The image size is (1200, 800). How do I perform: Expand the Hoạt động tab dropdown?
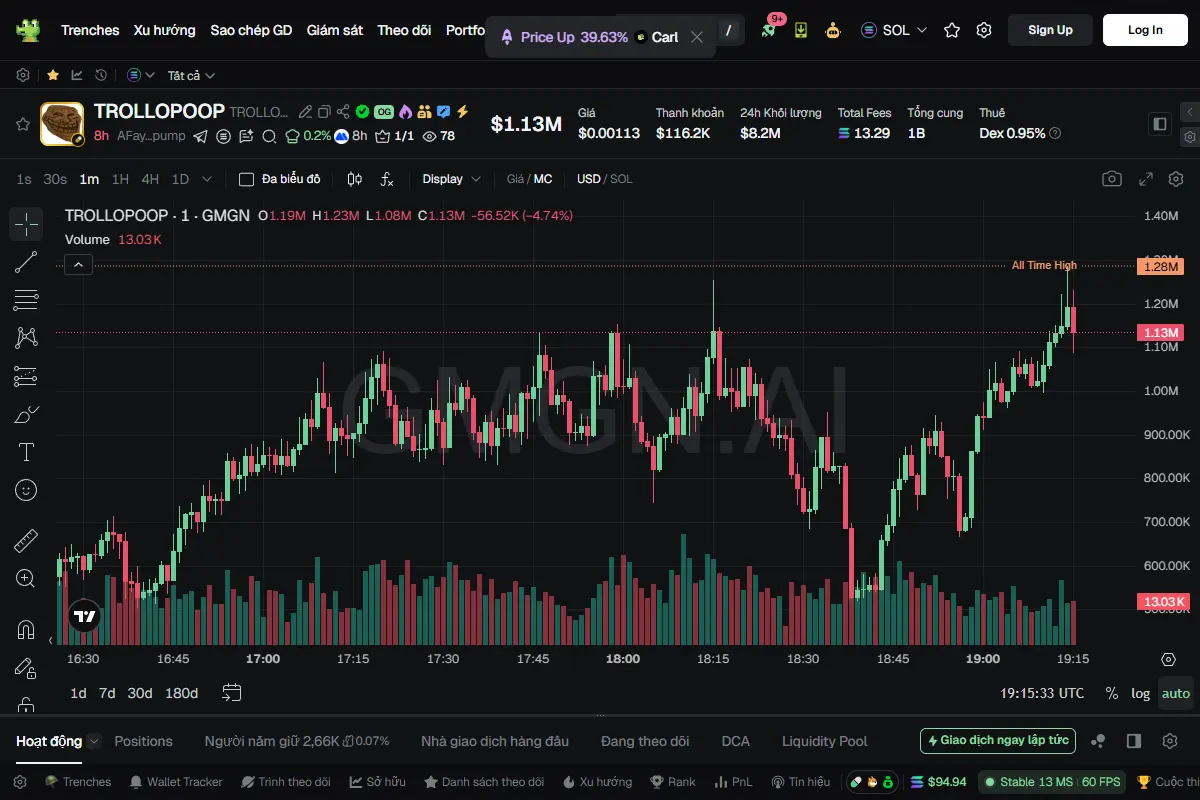tap(94, 741)
